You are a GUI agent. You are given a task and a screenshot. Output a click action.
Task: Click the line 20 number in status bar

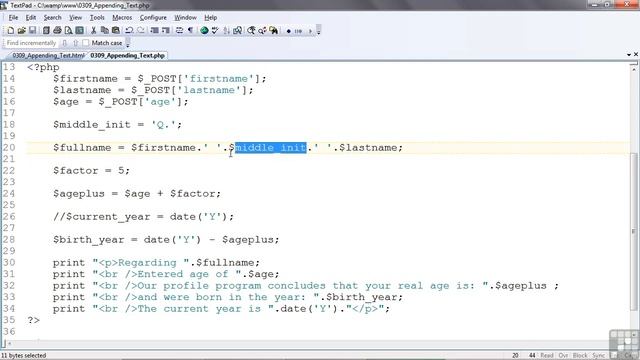coord(515,356)
